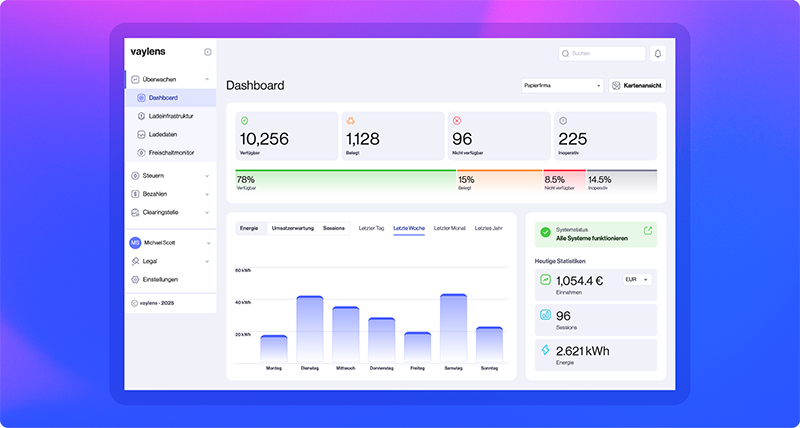Expand the Legal section chevron
This screenshot has width=800, height=428.
[x=207, y=261]
